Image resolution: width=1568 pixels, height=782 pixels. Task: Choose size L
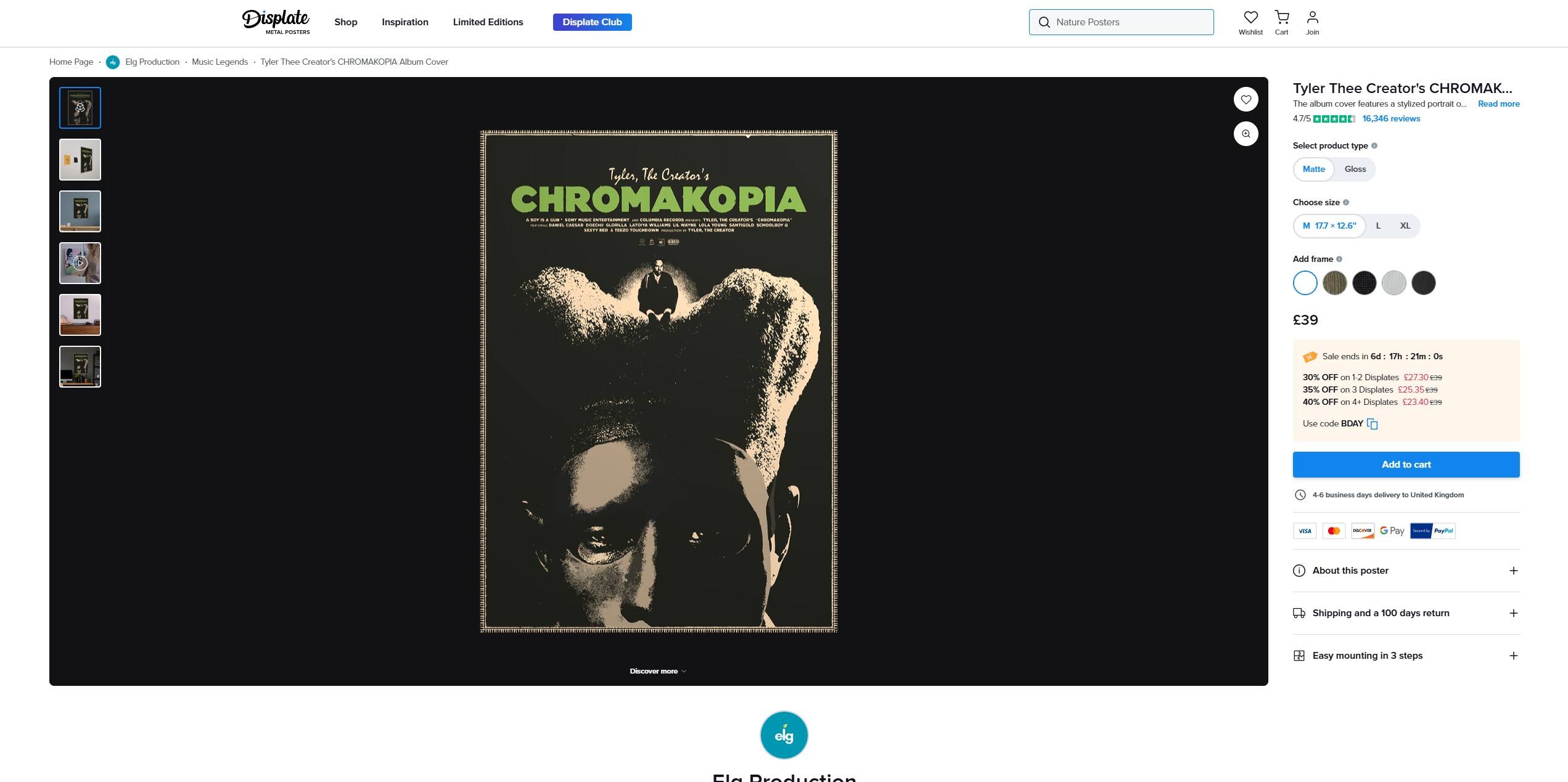[x=1377, y=226]
